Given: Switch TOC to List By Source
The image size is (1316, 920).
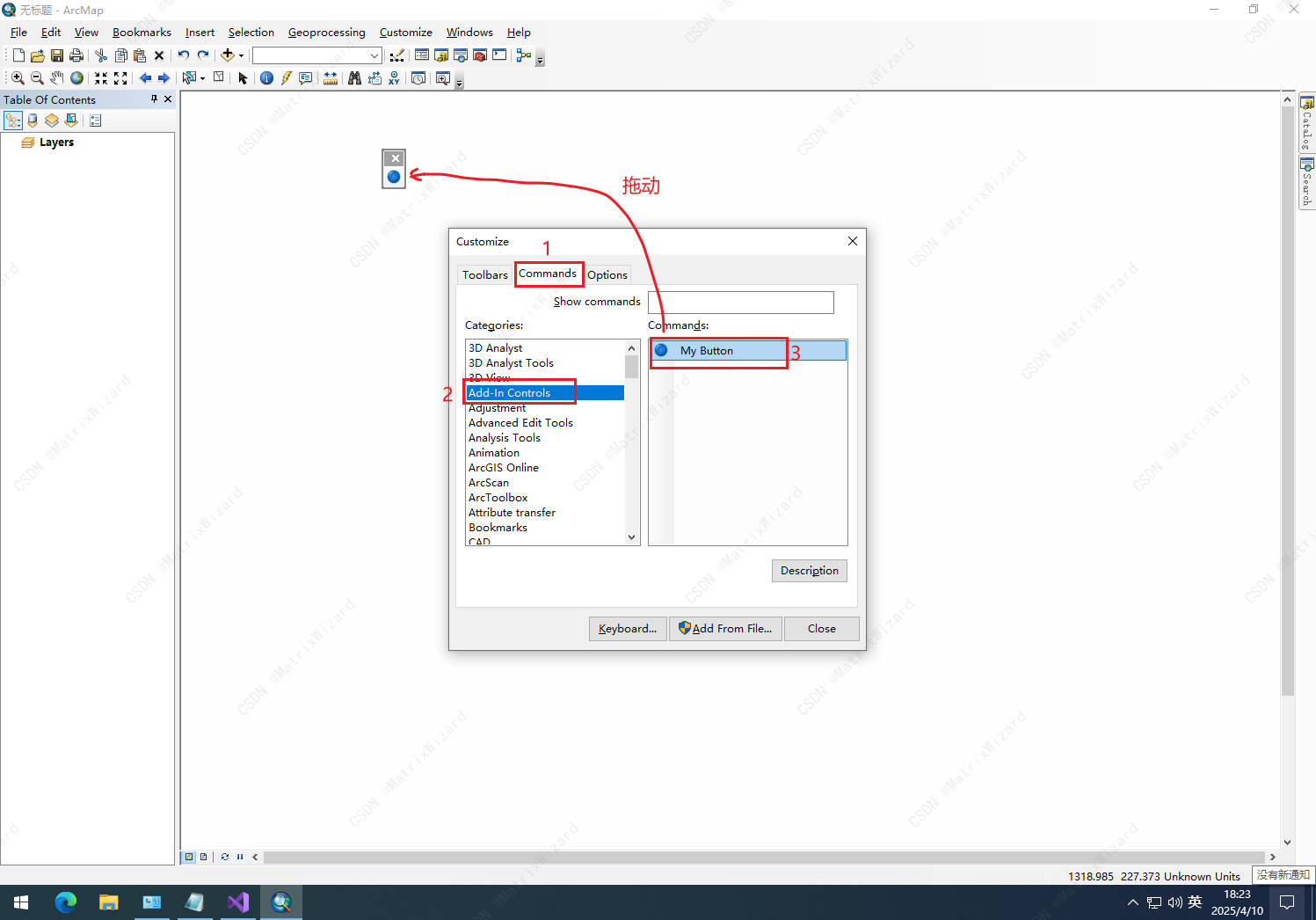Looking at the screenshot, I should click(x=33, y=120).
